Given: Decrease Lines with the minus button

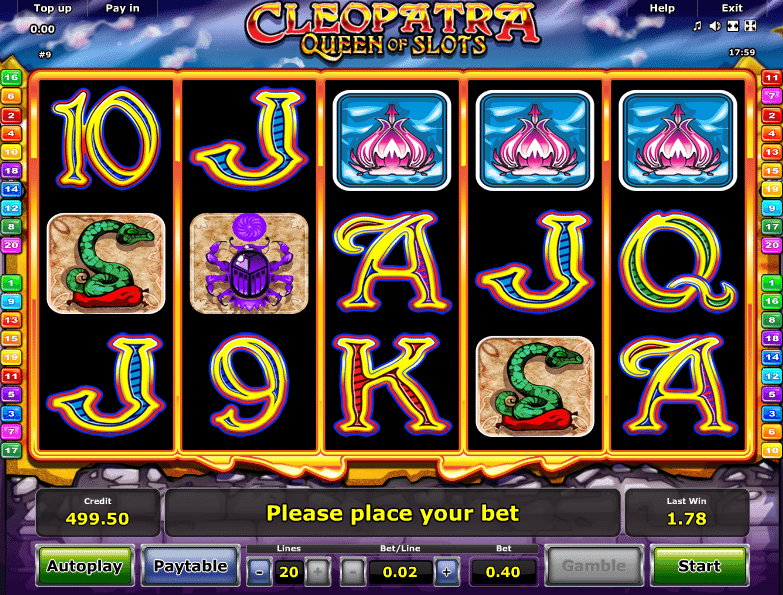Looking at the screenshot, I should (259, 572).
